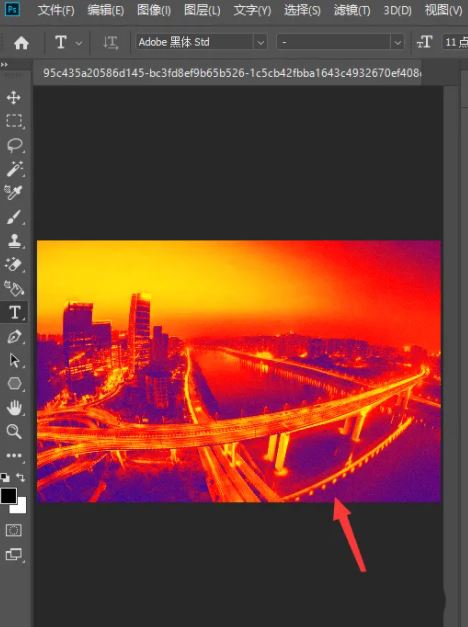Select the Zoom magnifier tool
Image resolution: width=468 pixels, height=627 pixels.
point(14,431)
